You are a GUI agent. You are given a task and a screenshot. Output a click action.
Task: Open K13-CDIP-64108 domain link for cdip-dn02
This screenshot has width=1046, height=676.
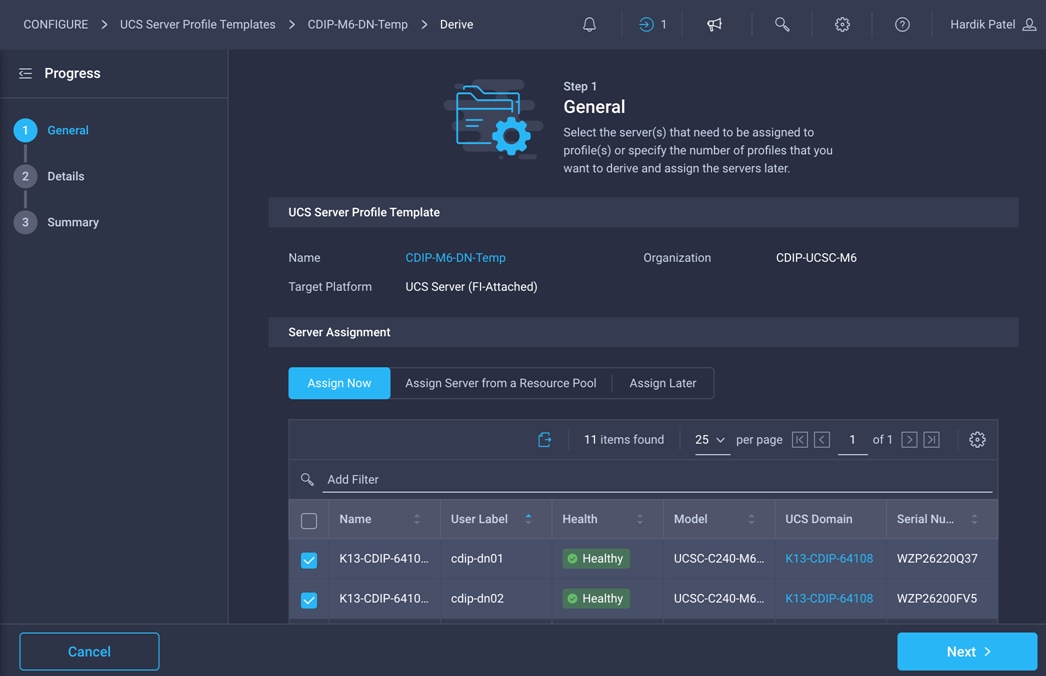tap(829, 599)
